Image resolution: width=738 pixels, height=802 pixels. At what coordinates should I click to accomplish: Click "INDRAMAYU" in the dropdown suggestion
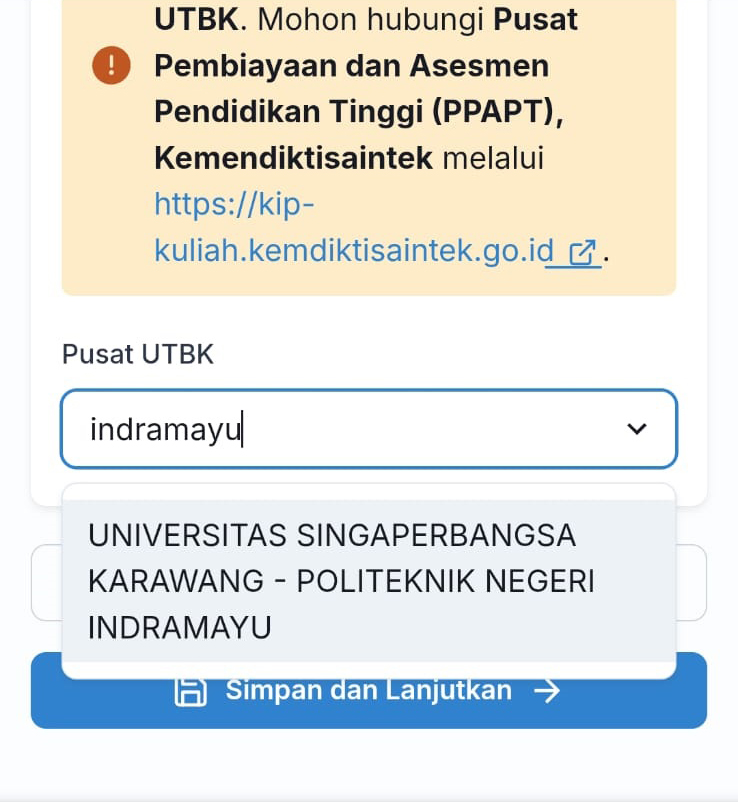180,627
